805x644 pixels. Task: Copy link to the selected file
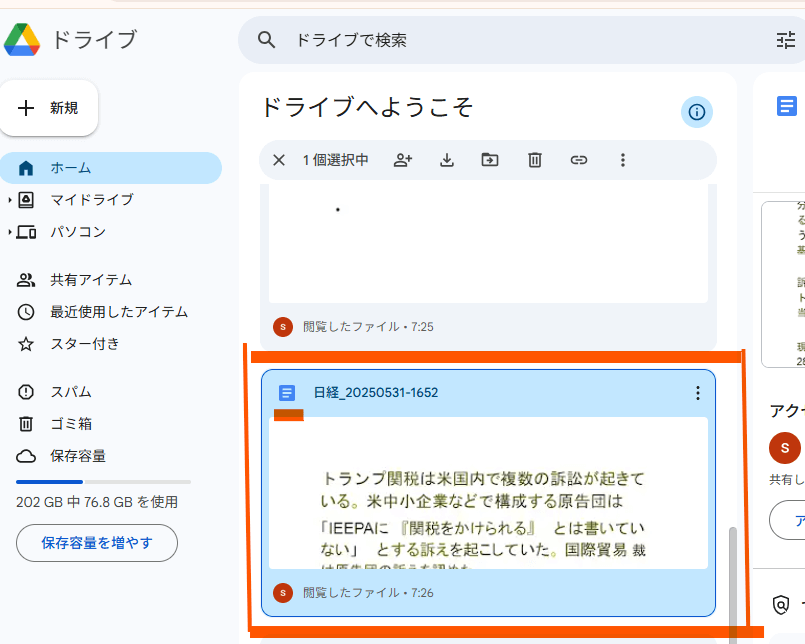[579, 160]
